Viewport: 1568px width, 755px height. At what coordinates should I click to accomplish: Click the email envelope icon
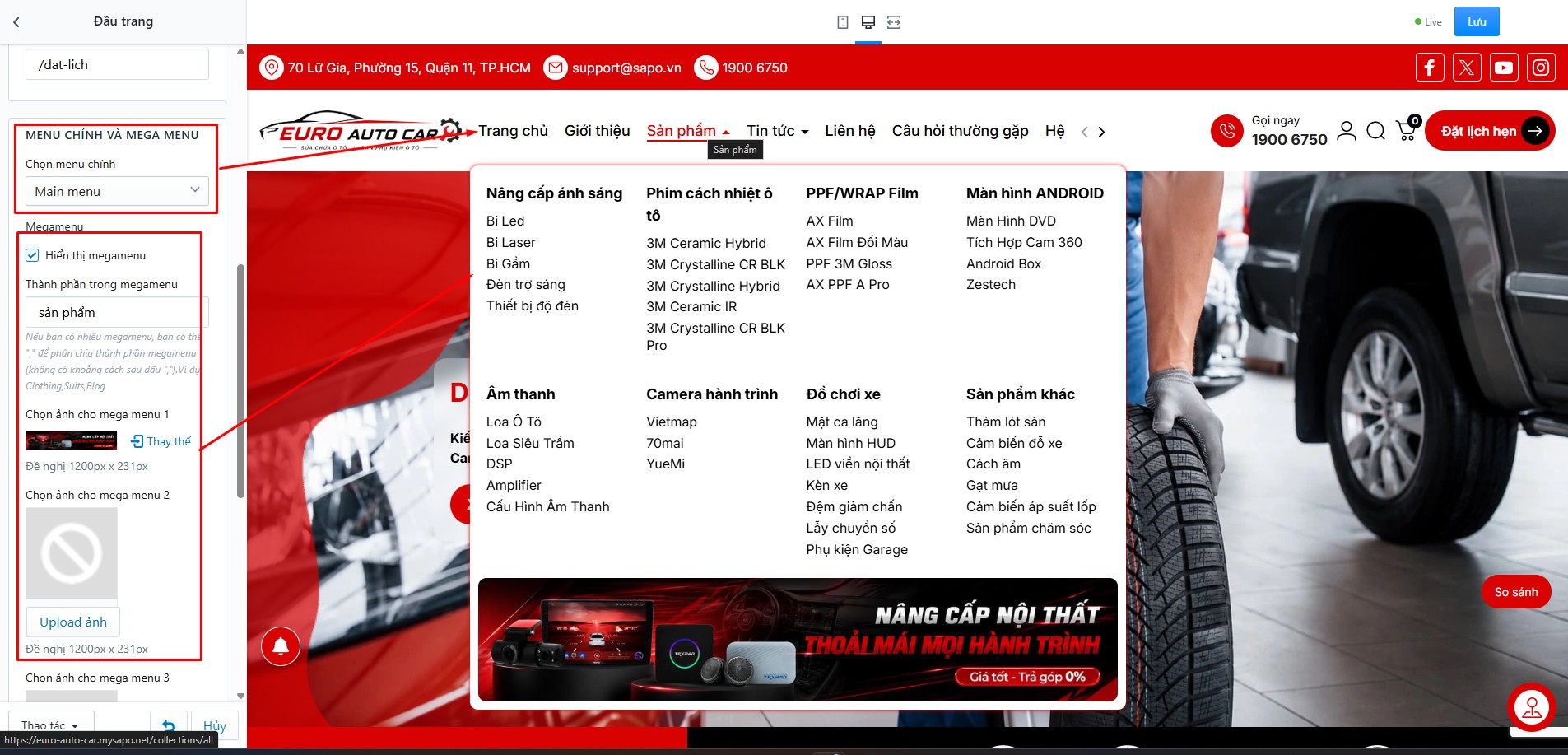click(x=556, y=68)
